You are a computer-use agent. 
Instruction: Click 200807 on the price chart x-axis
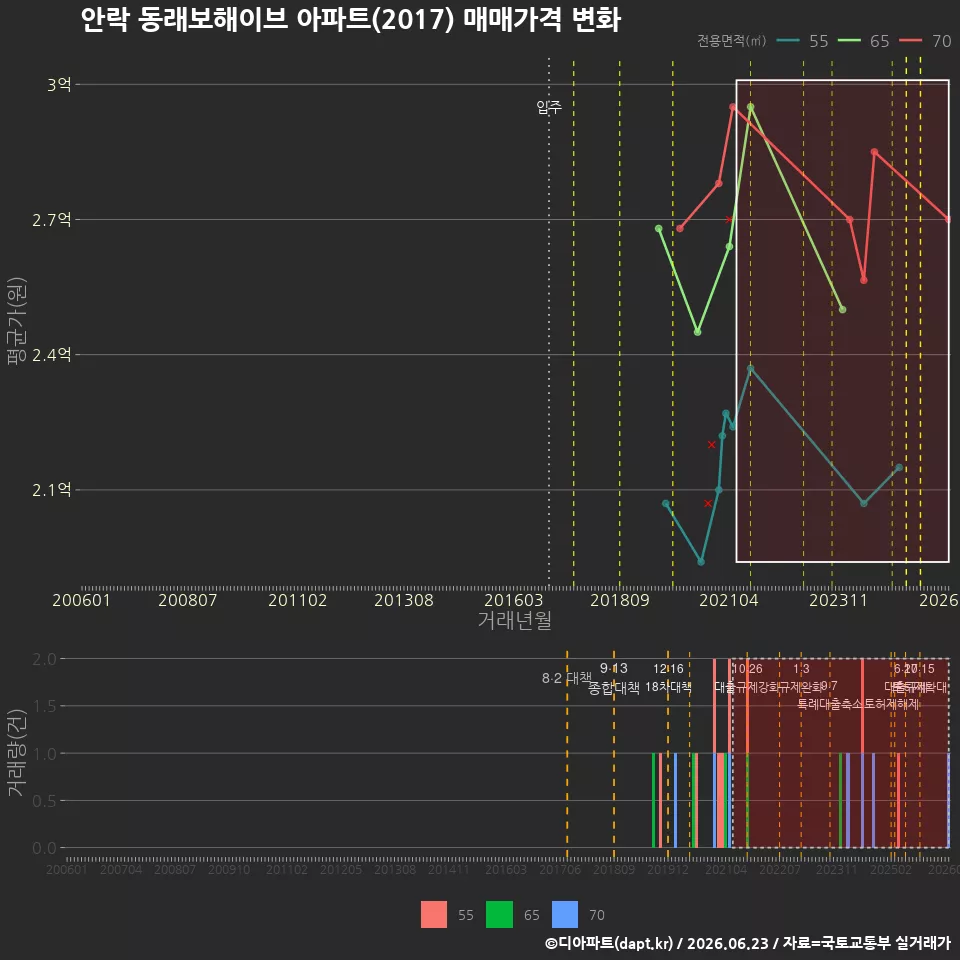pyautogui.click(x=188, y=600)
